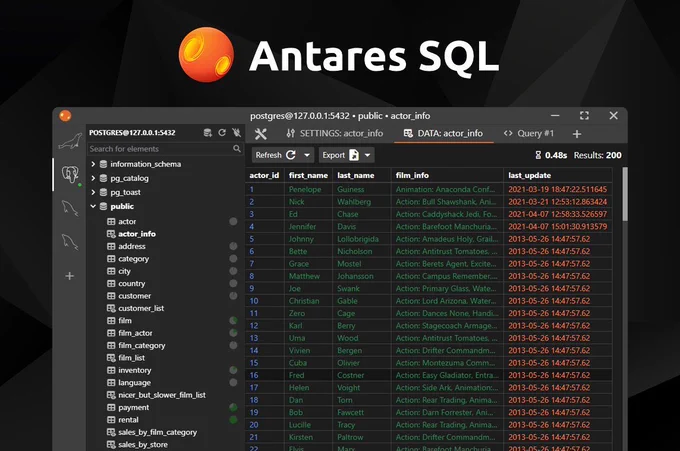The width and height of the screenshot is (680, 451).
Task: Click the size indicator dot for payment
Action: 233,408
